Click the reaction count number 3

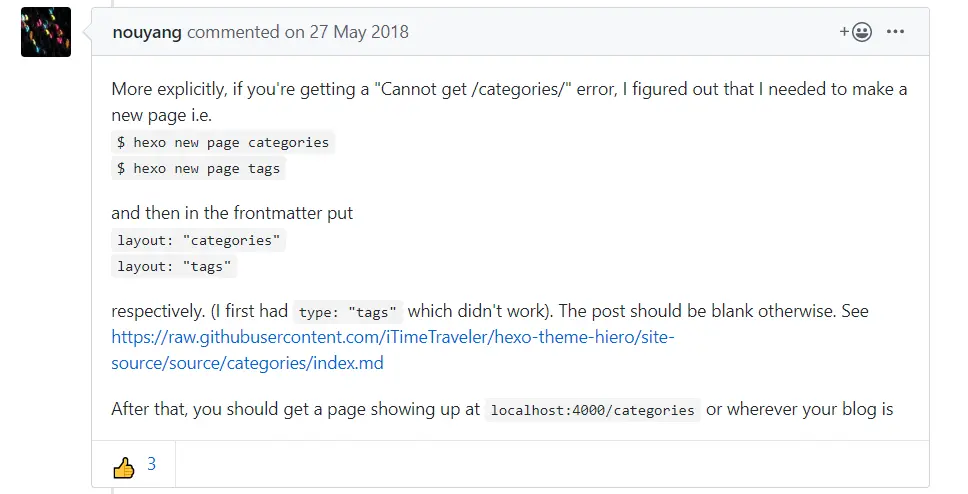tap(151, 464)
